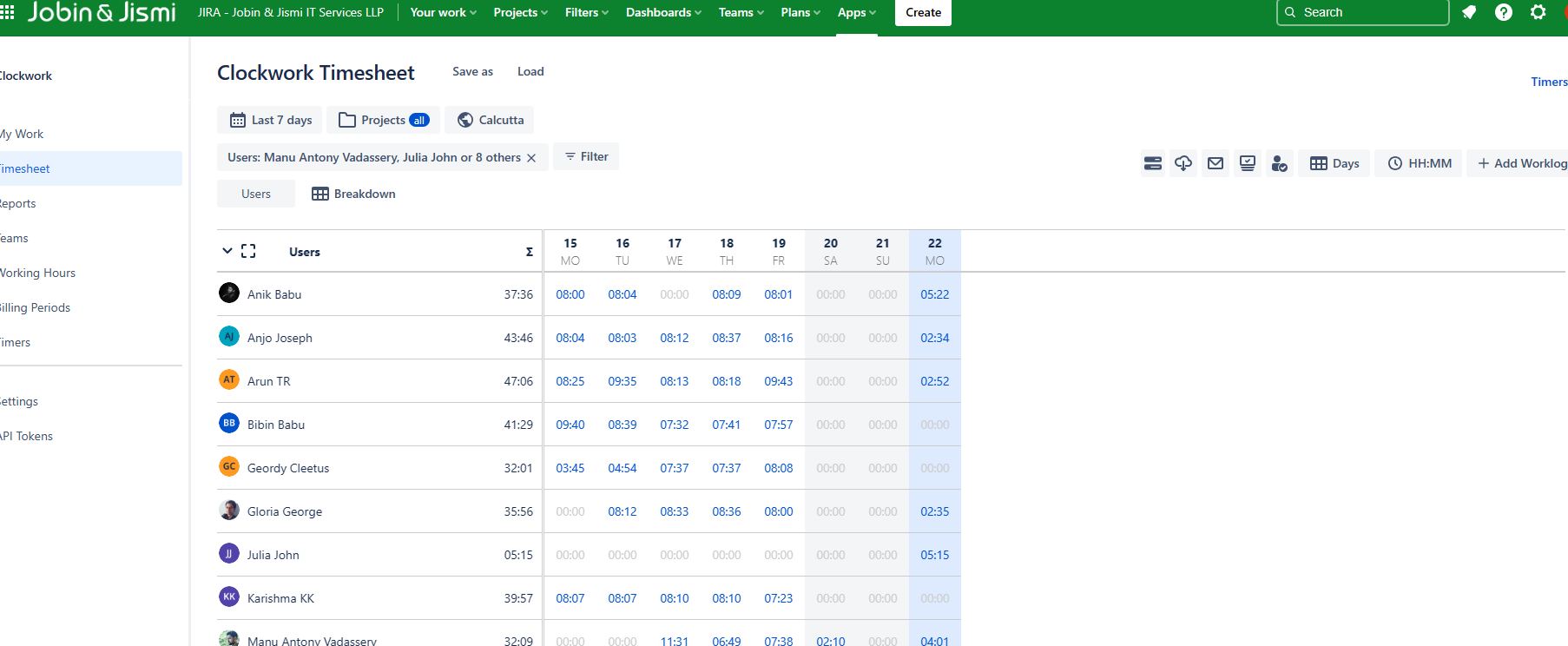Toggle the Days view button

(1334, 163)
